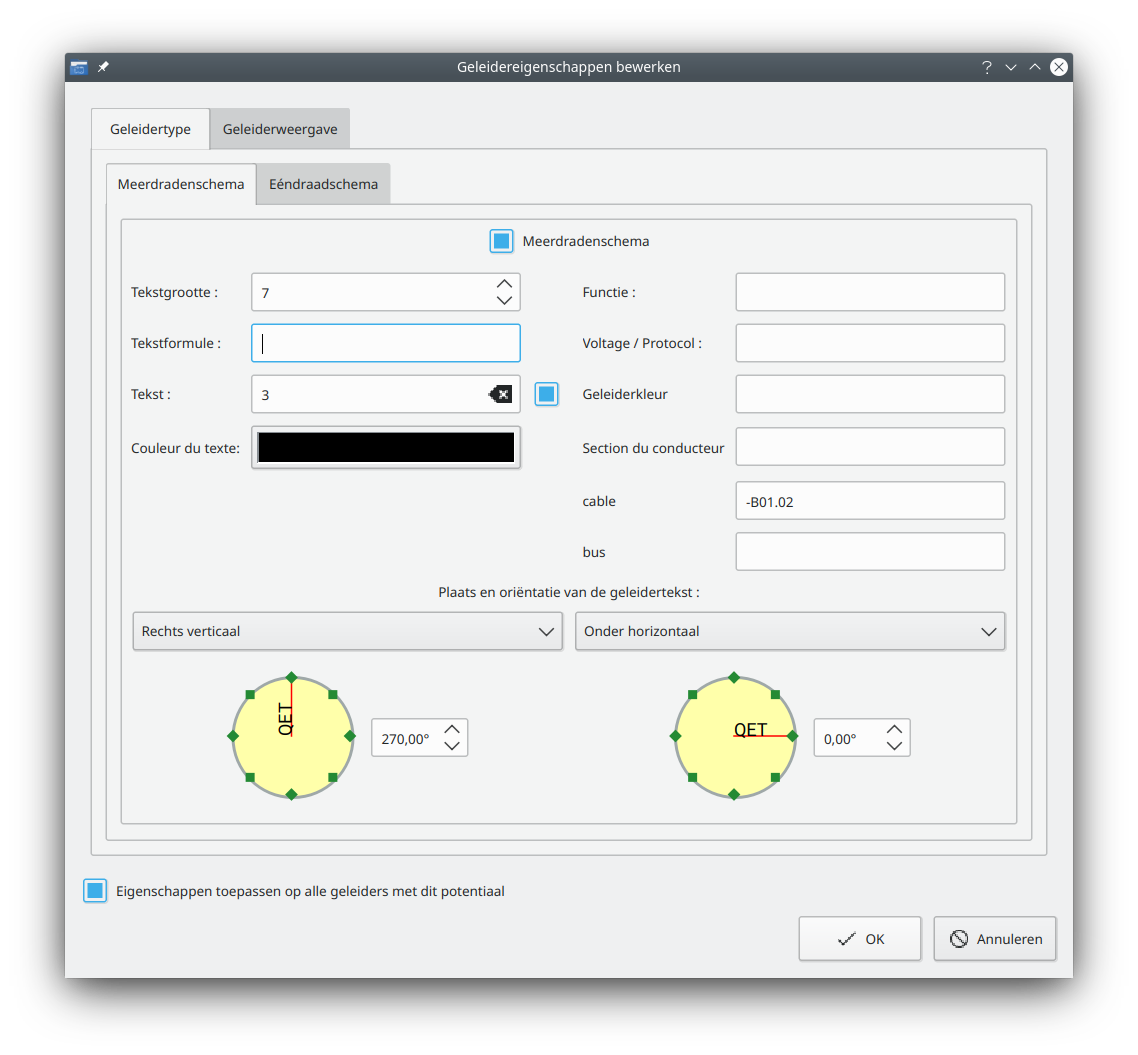The height and width of the screenshot is (1055, 1138).
Task: Toggle the Meerdradenschema checkbox
Action: 501,241
